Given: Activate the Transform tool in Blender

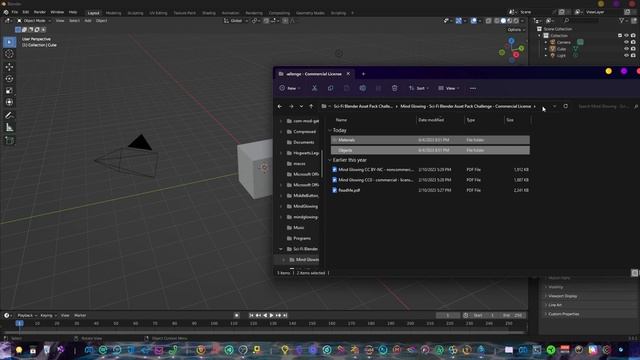Looking at the screenshot, I should [x=9, y=102].
